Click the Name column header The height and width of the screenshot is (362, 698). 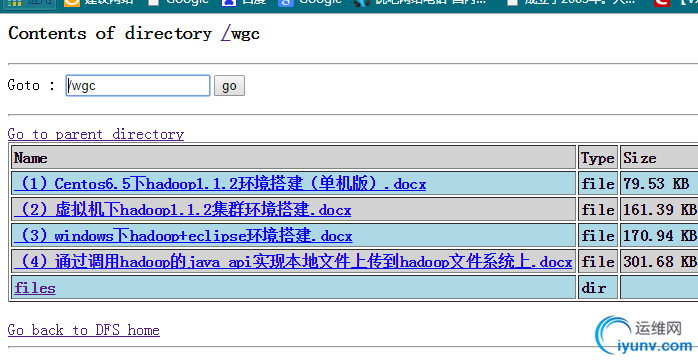pyautogui.click(x=293, y=158)
